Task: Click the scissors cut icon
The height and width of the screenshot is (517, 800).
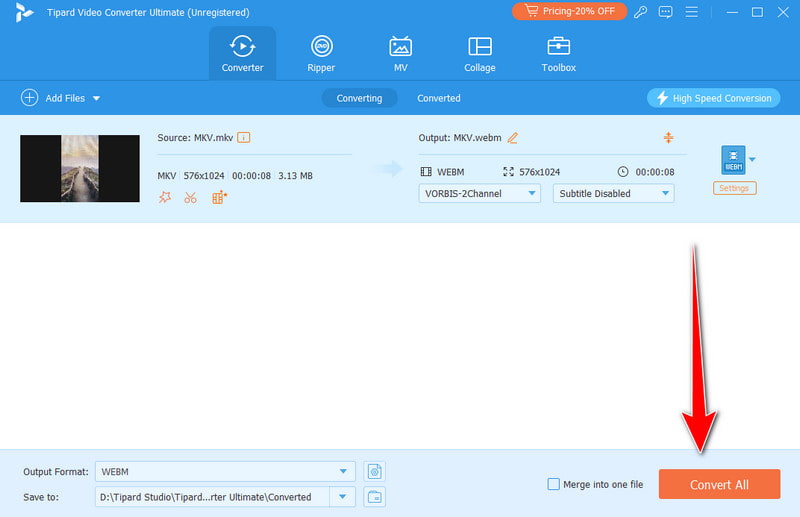Action: pos(190,197)
